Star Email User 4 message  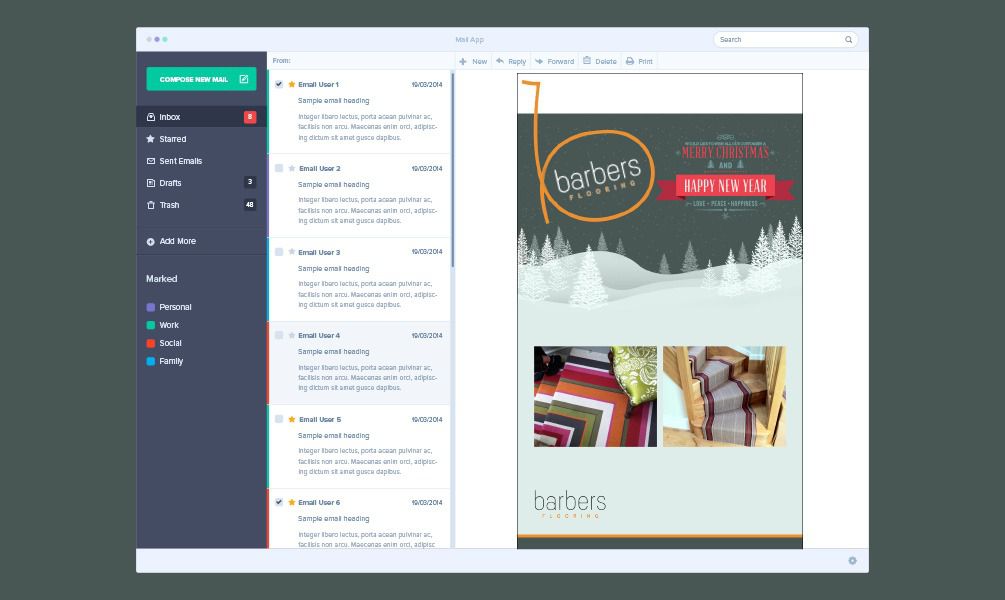click(292, 335)
